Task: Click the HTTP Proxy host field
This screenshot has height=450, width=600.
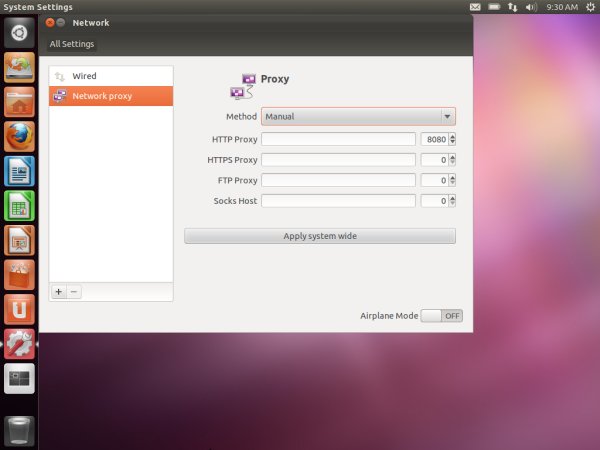Action: click(x=338, y=139)
